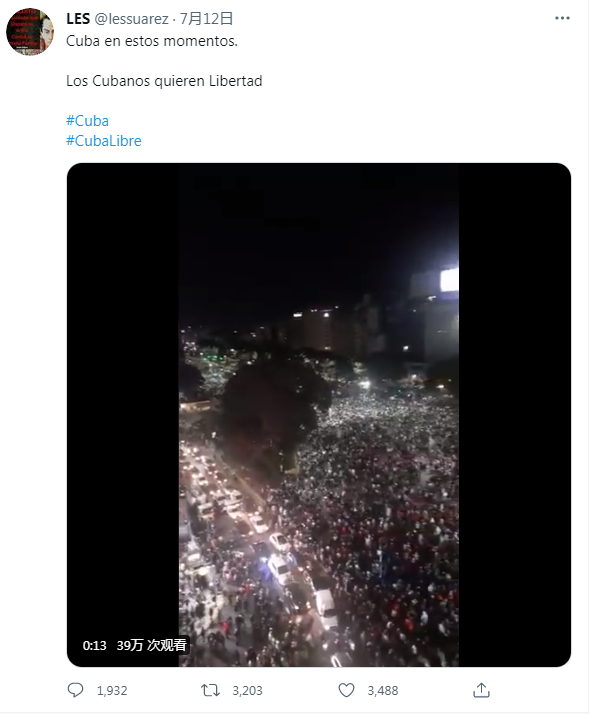This screenshot has width=603, height=714.
Task: Click the "Cuba en estos momentos." tweet text
Action: (x=152, y=41)
